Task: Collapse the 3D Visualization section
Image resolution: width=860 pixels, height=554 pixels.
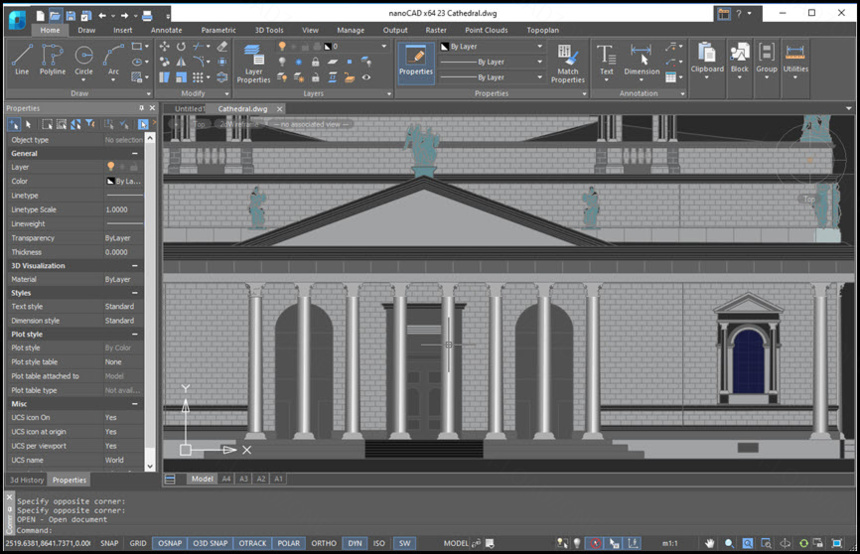Action: point(134,265)
